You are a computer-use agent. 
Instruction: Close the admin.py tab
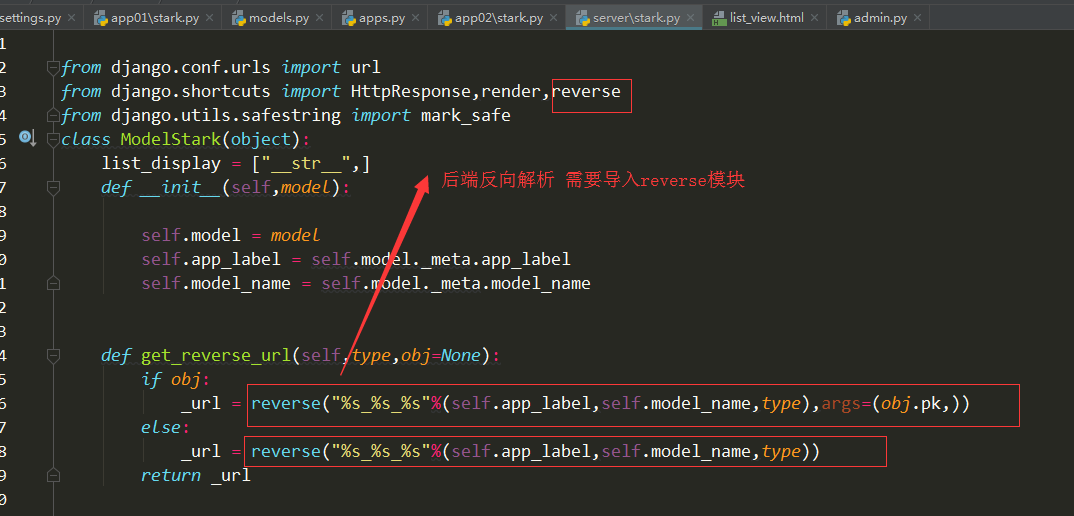tap(916, 18)
